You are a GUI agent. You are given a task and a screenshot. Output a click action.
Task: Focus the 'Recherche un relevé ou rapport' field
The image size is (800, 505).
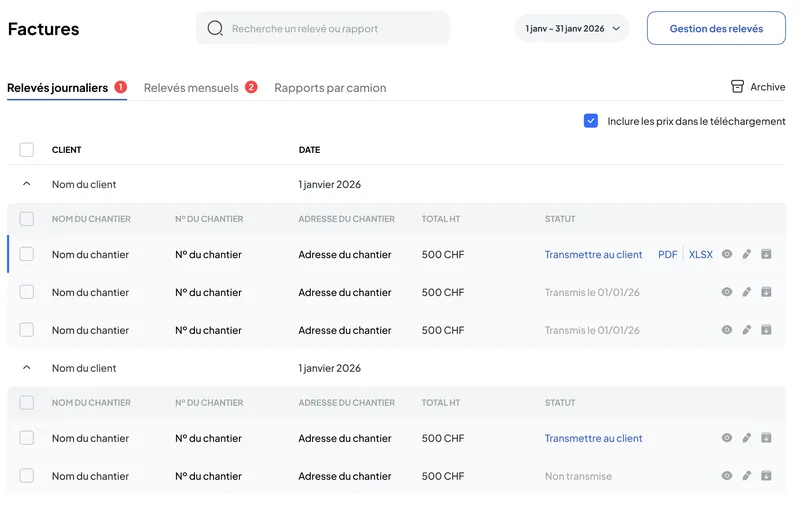[322, 29]
